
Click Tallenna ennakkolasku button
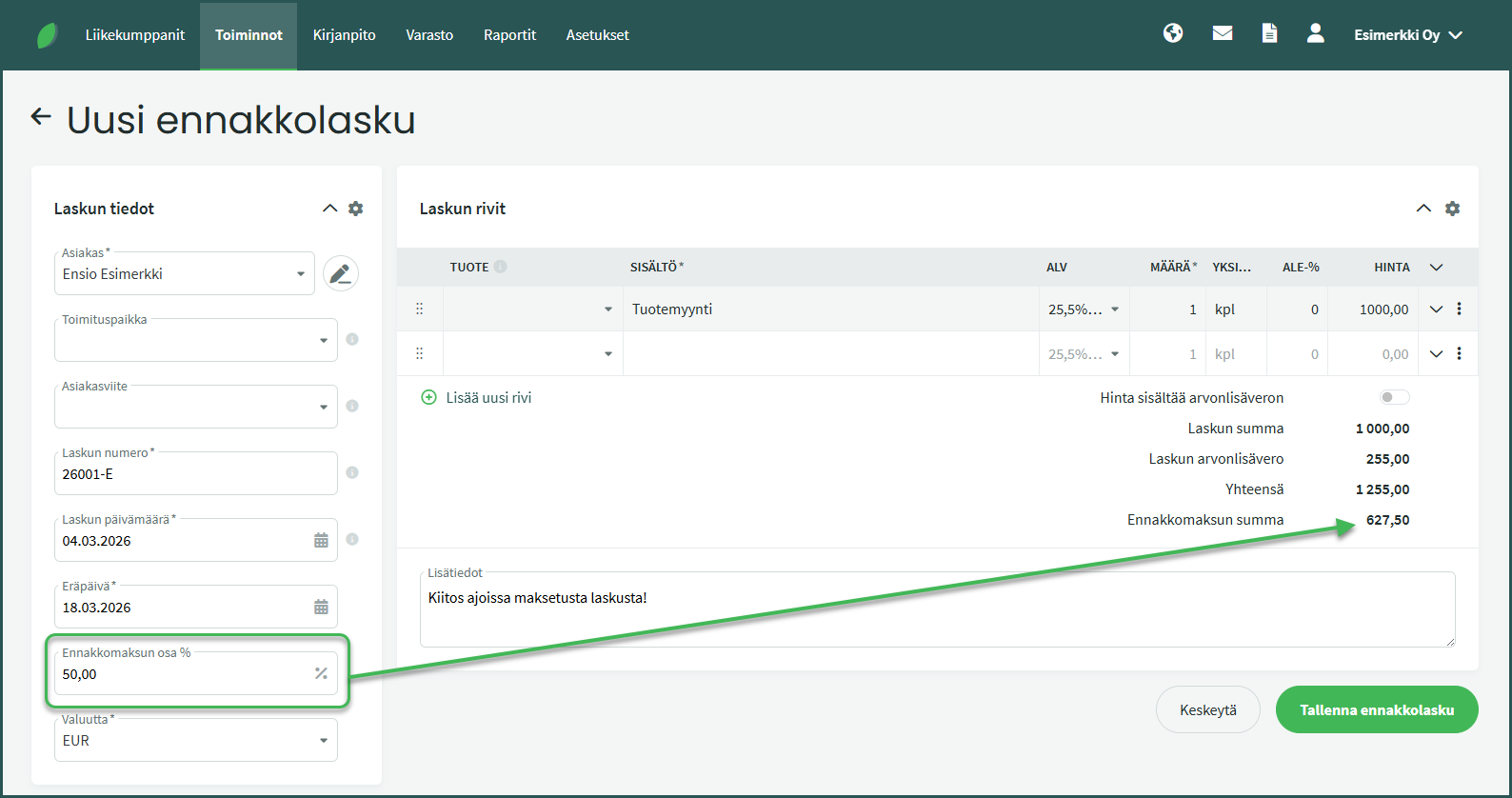[1377, 709]
